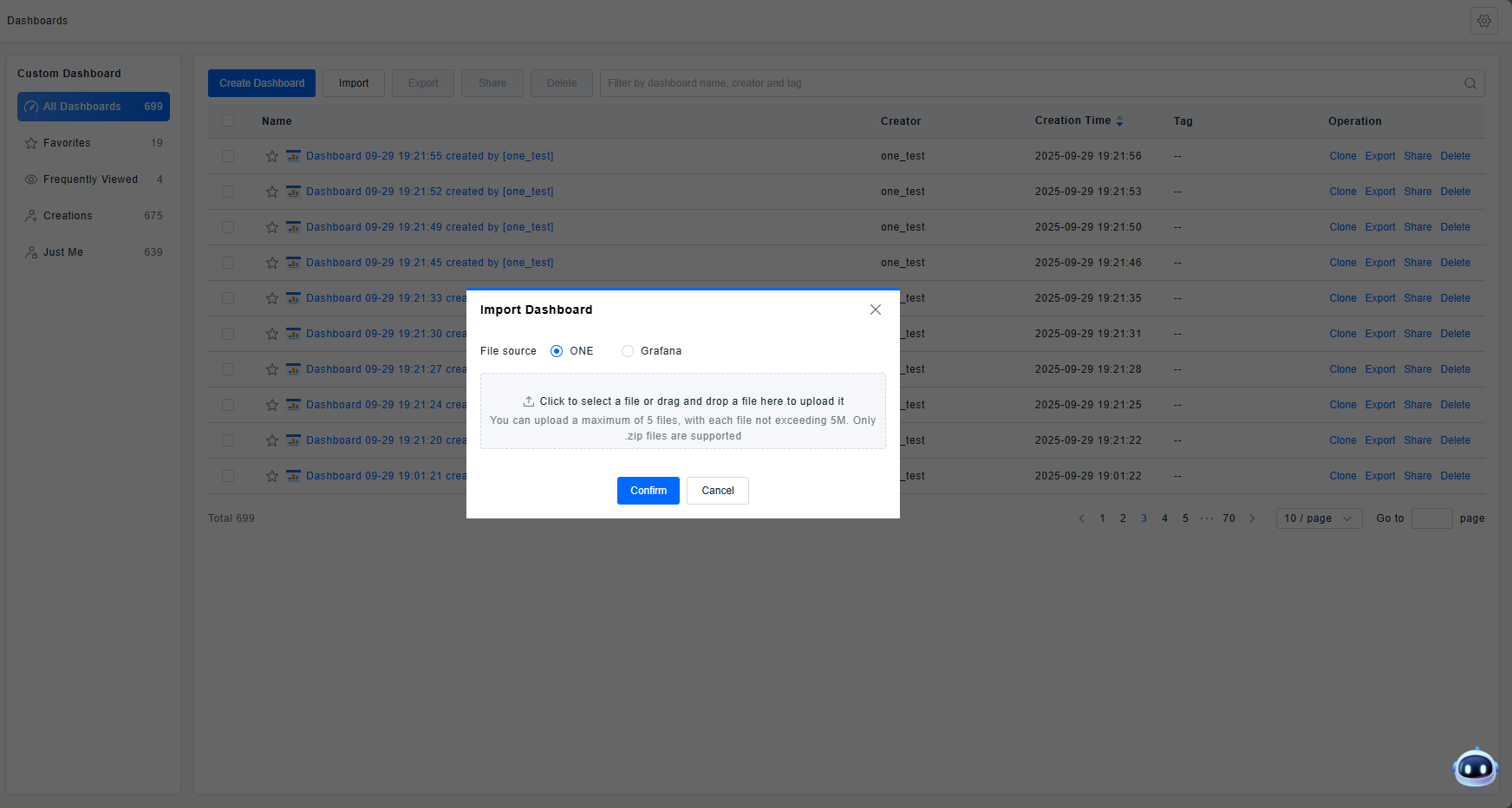1512x808 pixels.
Task: Click the search magnifier icon in filter box
Action: click(1470, 83)
